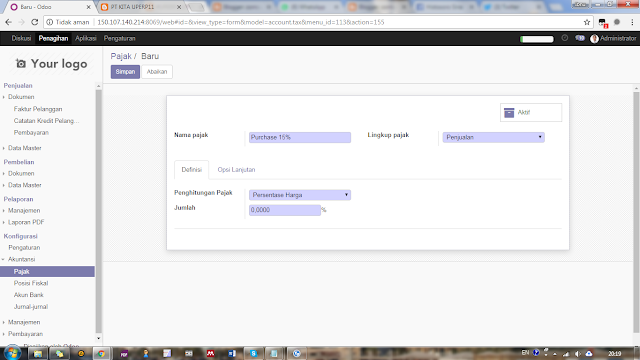Click the browser address bar URL
Viewport: 640px width, 360px height.
(x=241, y=22)
